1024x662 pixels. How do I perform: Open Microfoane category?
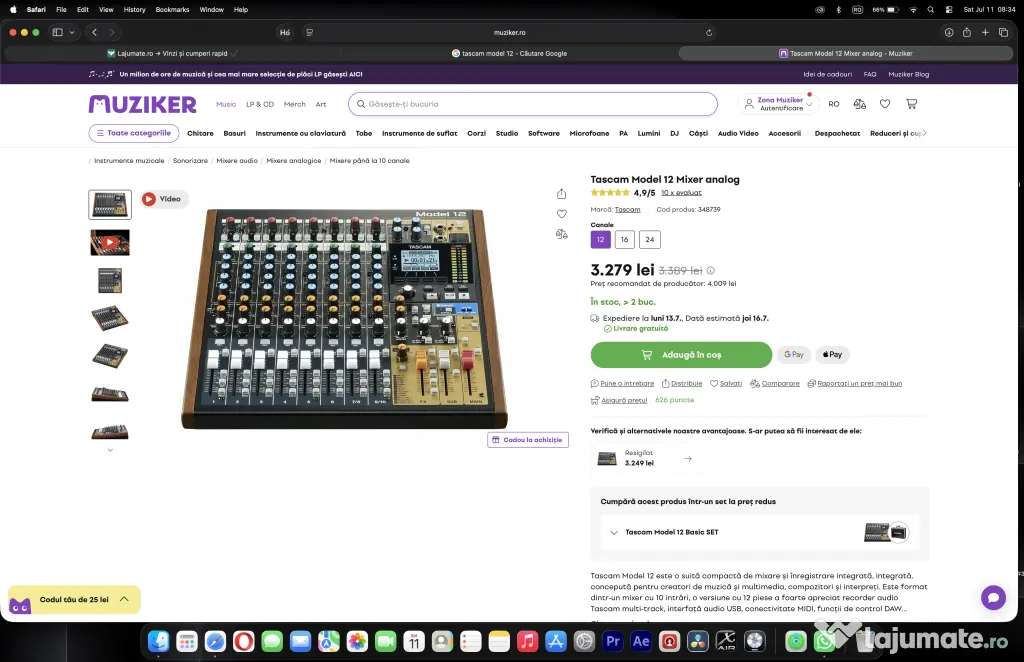(589, 133)
